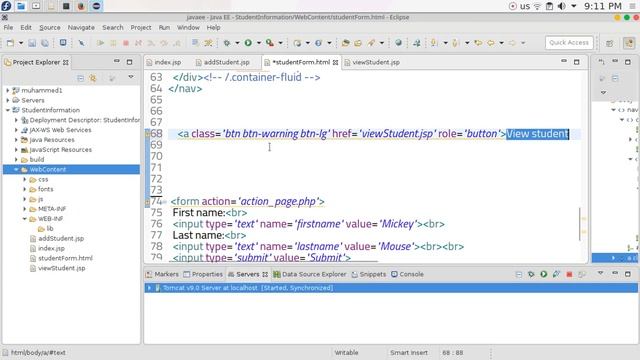Collapse the WEB-INF folder
Image resolution: width=640 pixels, height=360 pixels.
pos(24,219)
